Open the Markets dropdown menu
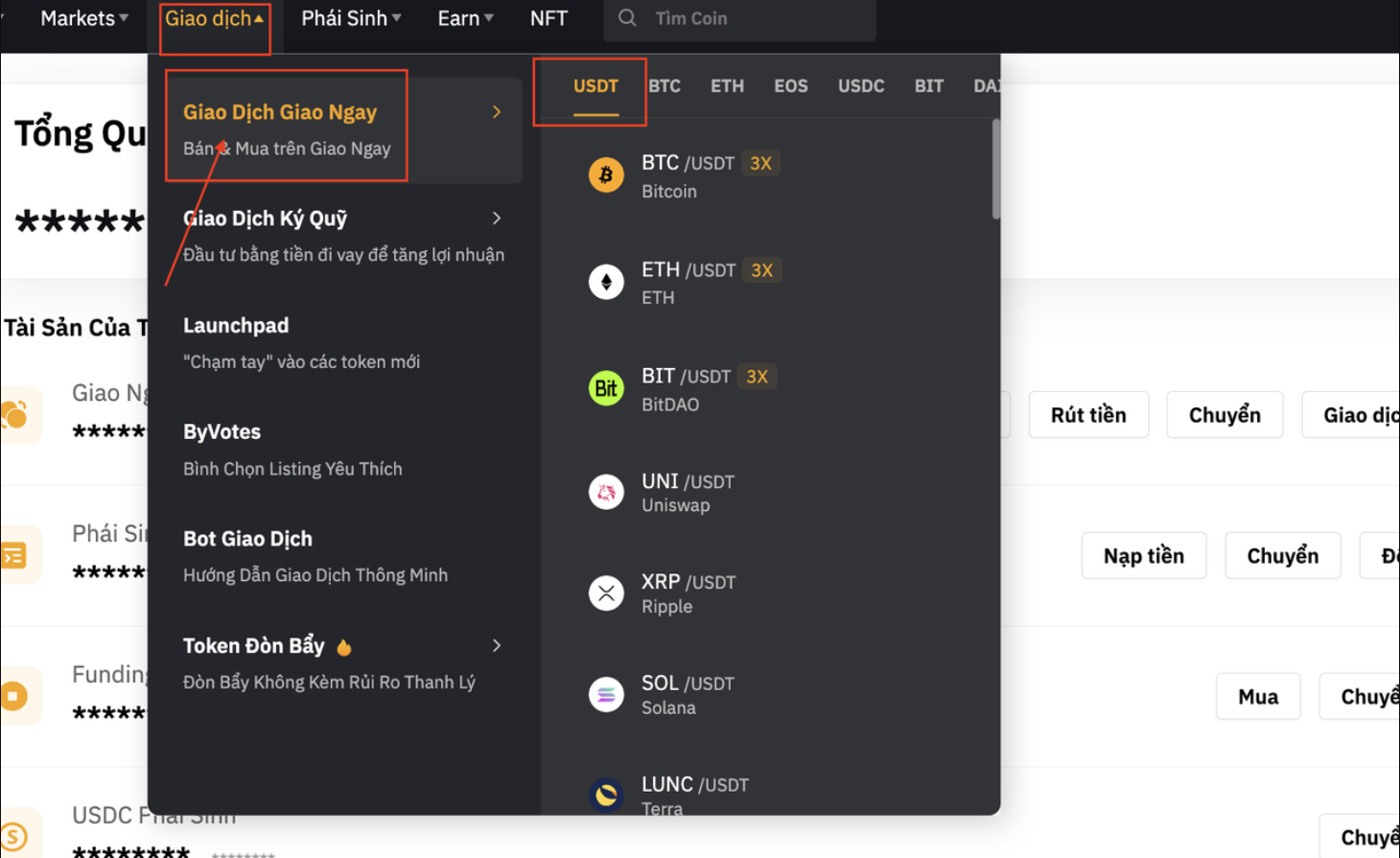 (84, 18)
